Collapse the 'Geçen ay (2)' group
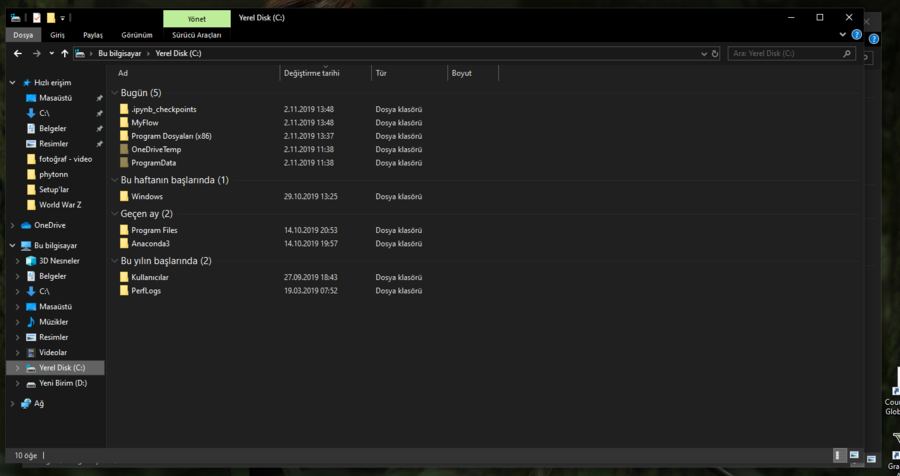Screen dimensions: 900x476 coord(115,214)
